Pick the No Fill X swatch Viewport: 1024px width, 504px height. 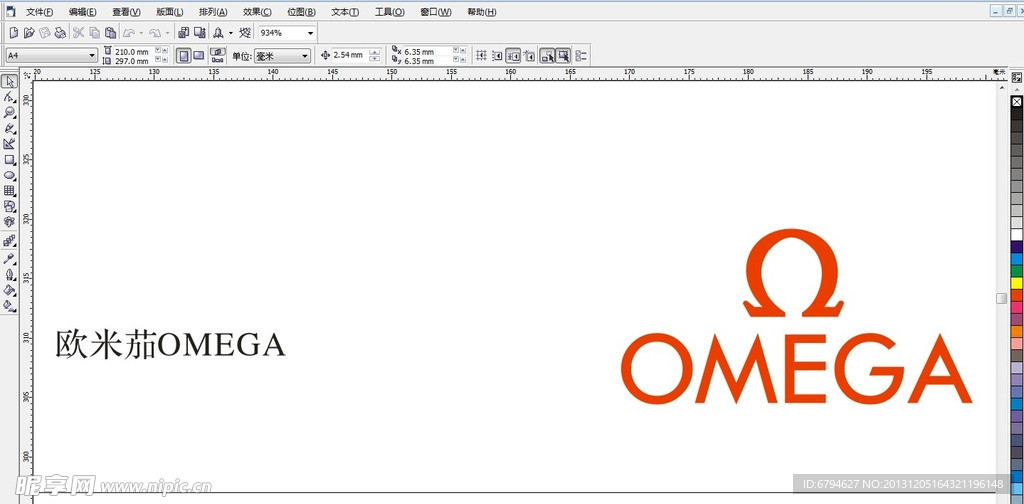pyautogui.click(x=1017, y=101)
